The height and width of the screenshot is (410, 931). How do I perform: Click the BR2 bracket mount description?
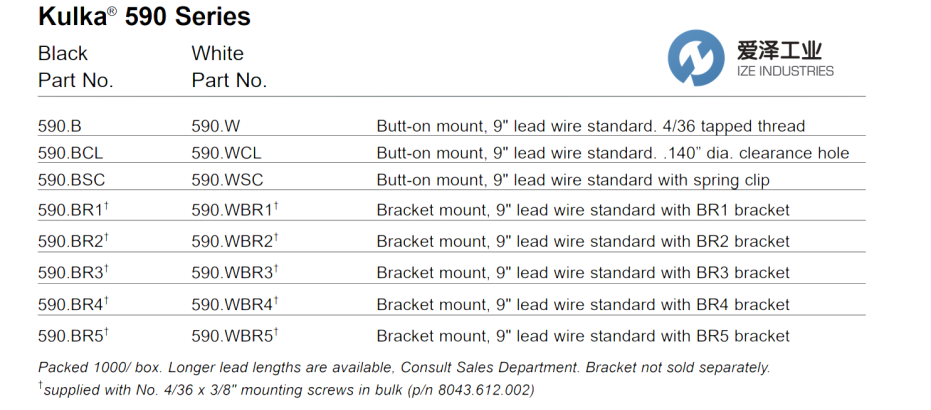pyautogui.click(x=583, y=241)
